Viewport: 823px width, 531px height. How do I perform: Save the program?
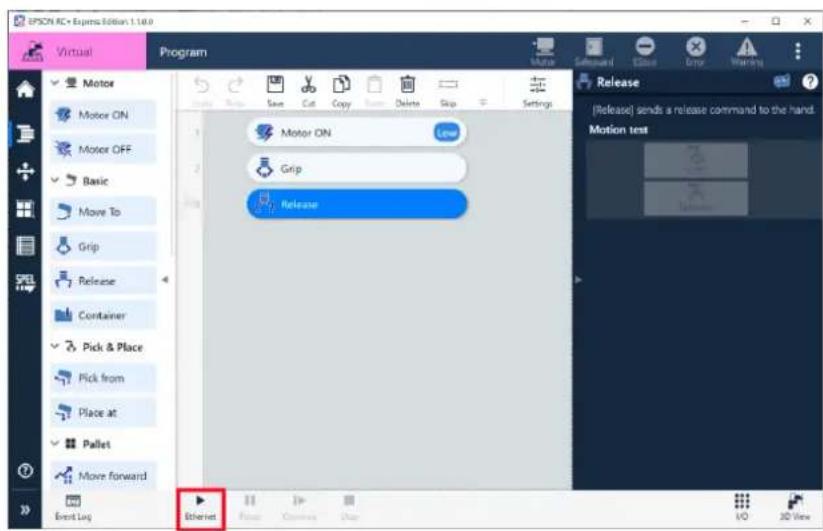click(x=275, y=91)
